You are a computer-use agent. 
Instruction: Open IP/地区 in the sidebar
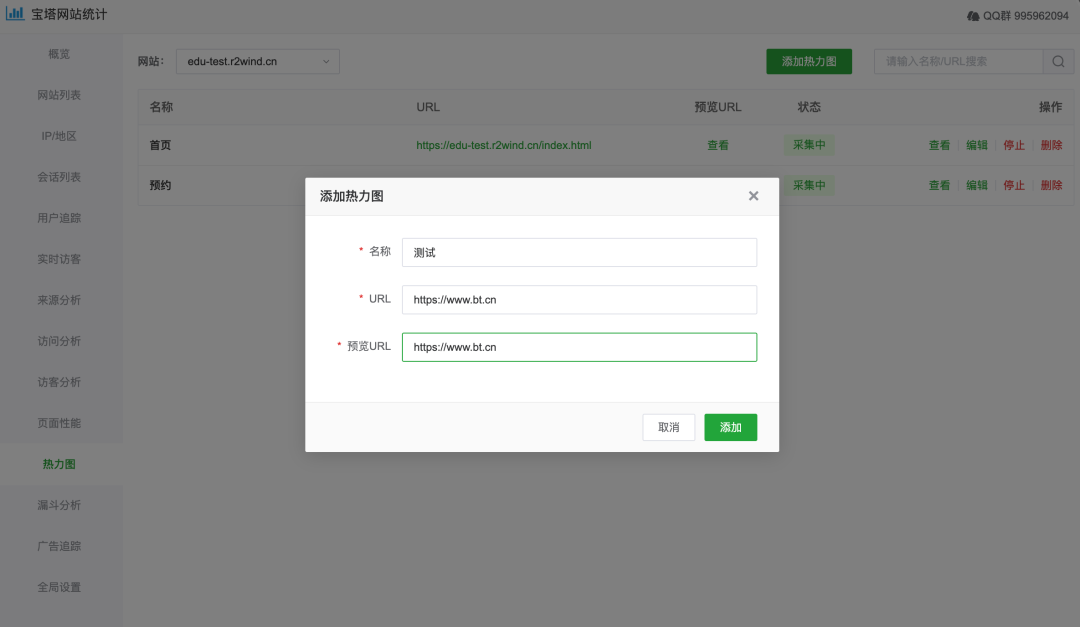pos(59,136)
